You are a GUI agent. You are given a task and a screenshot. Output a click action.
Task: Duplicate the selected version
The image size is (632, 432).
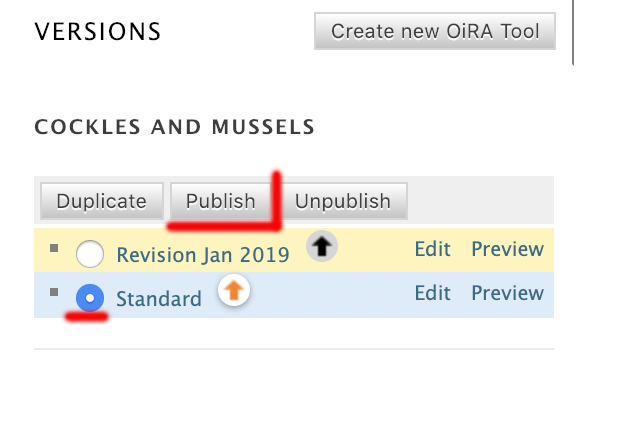[101, 201]
